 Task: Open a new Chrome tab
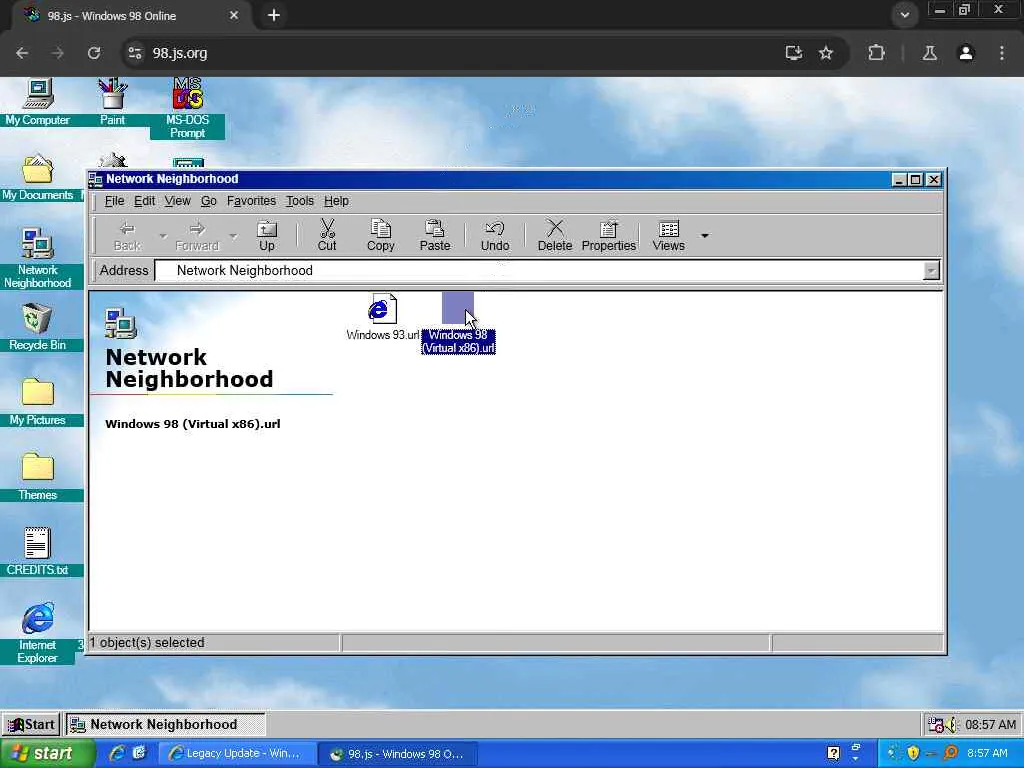(x=274, y=15)
